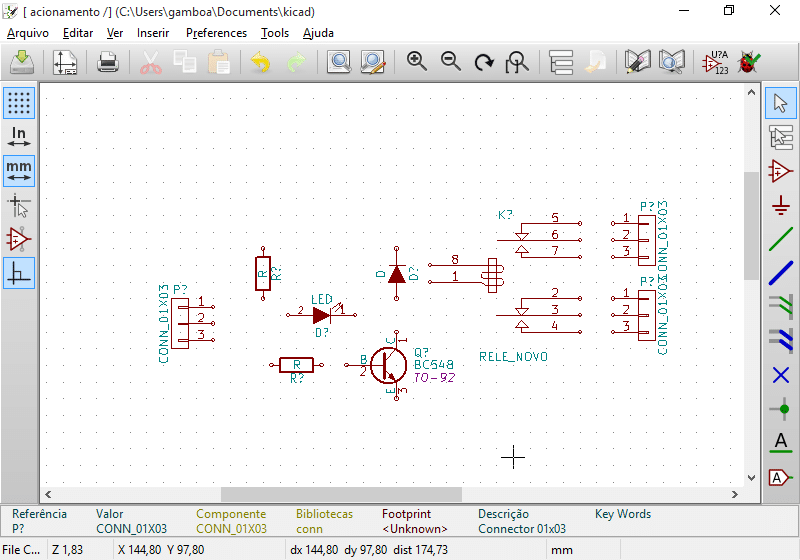Run the electrical rules check (bug icon)

click(x=747, y=63)
